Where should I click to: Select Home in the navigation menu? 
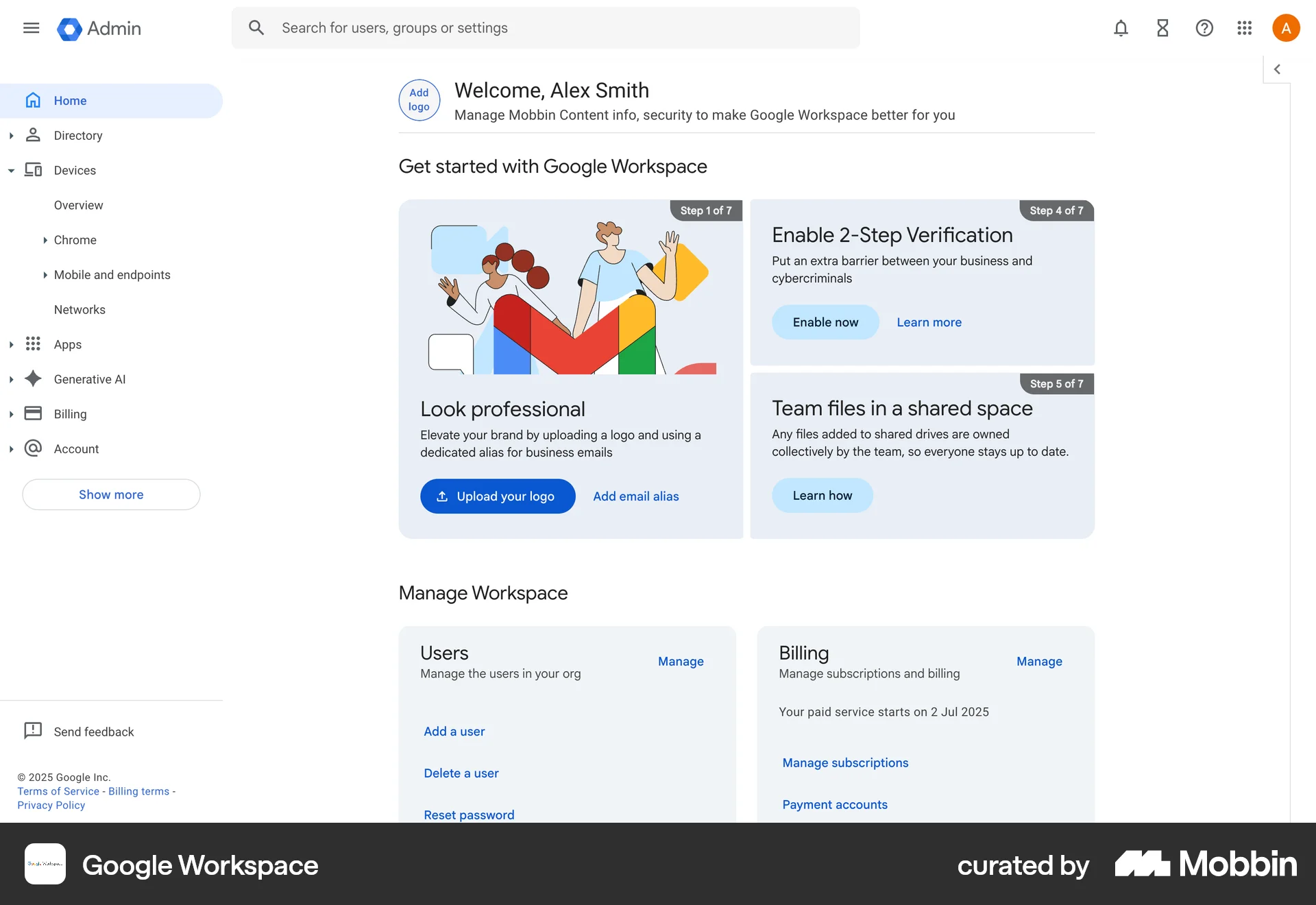[71, 100]
